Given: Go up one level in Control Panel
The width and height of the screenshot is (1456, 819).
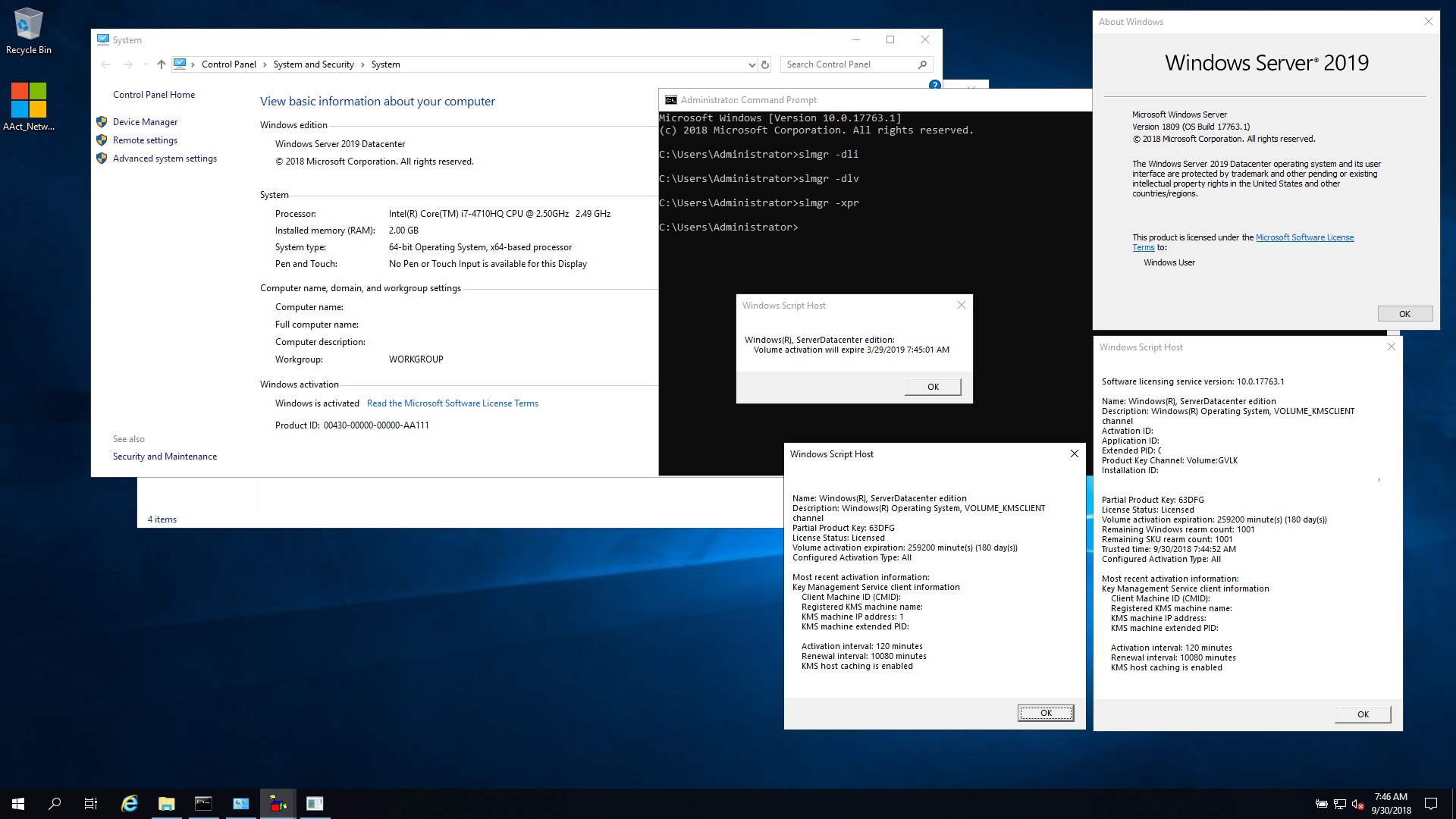Looking at the screenshot, I should [162, 64].
